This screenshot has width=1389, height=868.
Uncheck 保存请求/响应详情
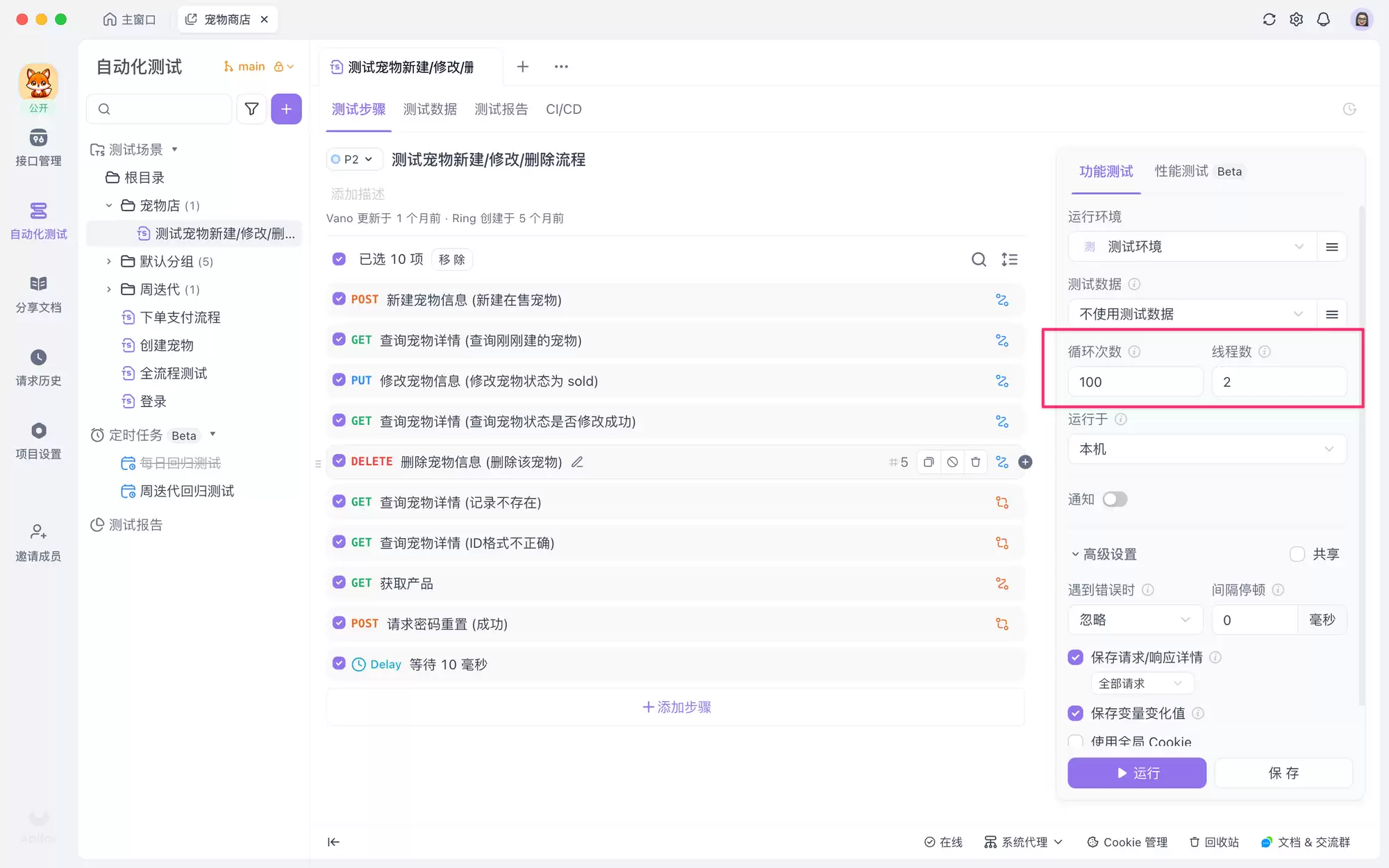coord(1075,657)
